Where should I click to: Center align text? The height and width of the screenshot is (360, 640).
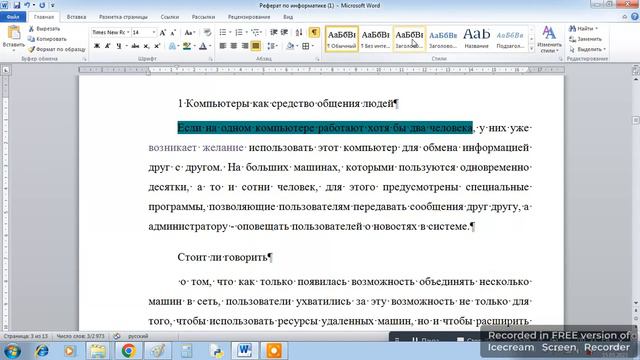tap(234, 46)
